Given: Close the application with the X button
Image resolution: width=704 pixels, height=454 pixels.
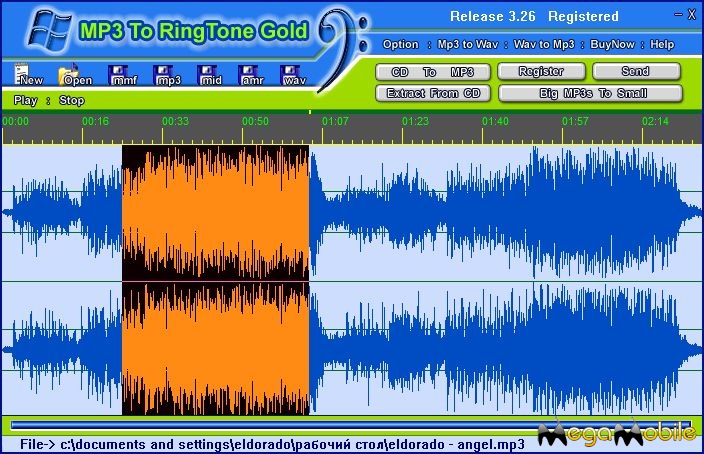Looking at the screenshot, I should (x=692, y=15).
